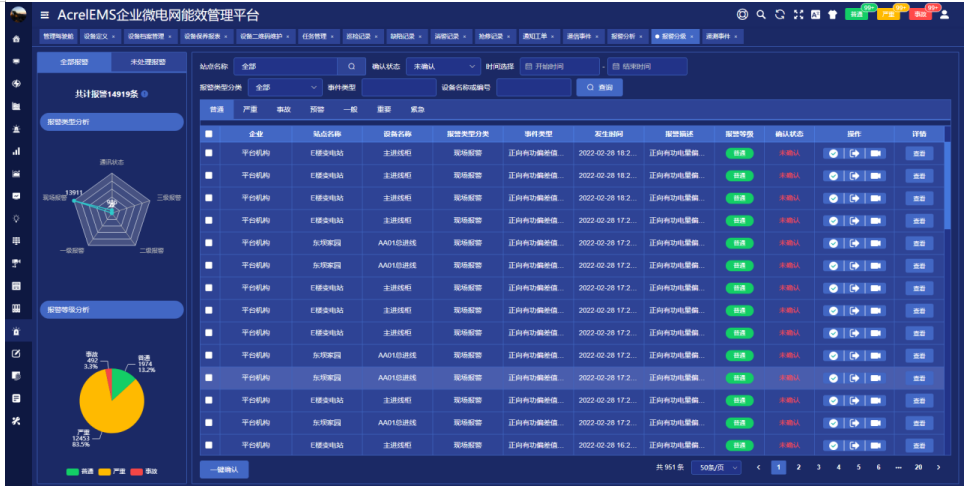
Task: Click the dispatch arrow icon in first row
Action: tap(854, 153)
